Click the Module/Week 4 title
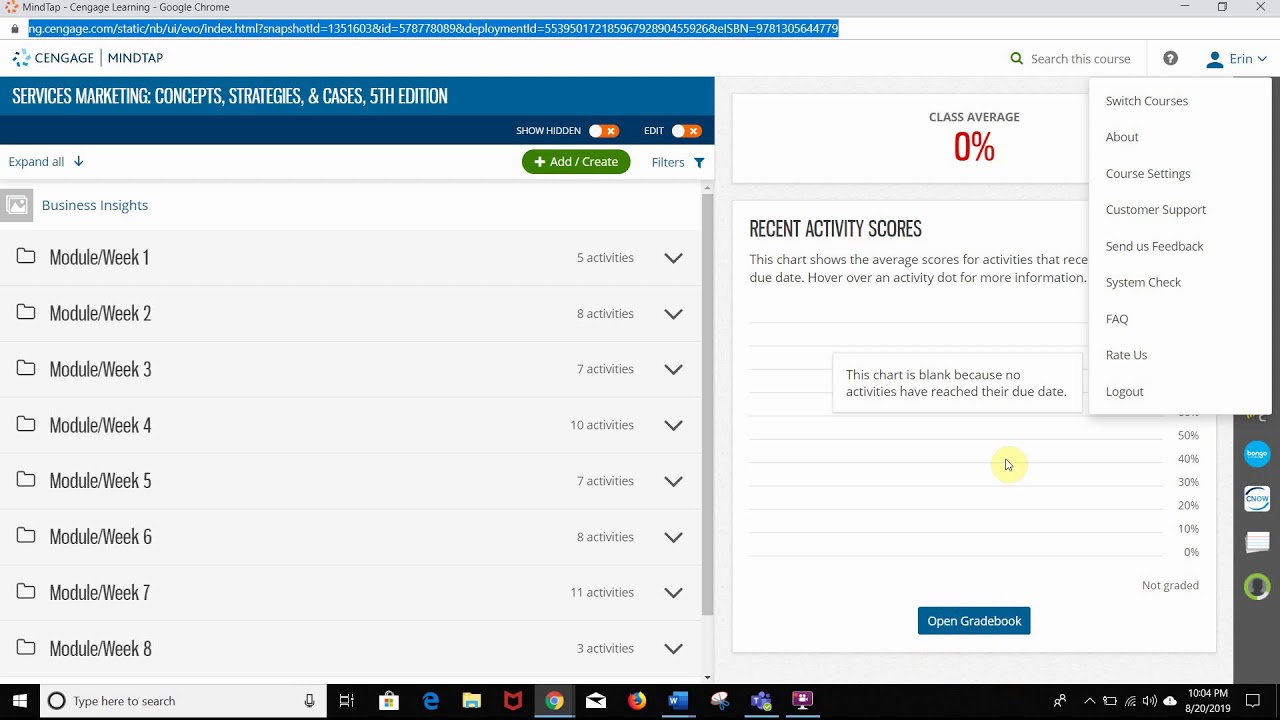 coord(100,425)
